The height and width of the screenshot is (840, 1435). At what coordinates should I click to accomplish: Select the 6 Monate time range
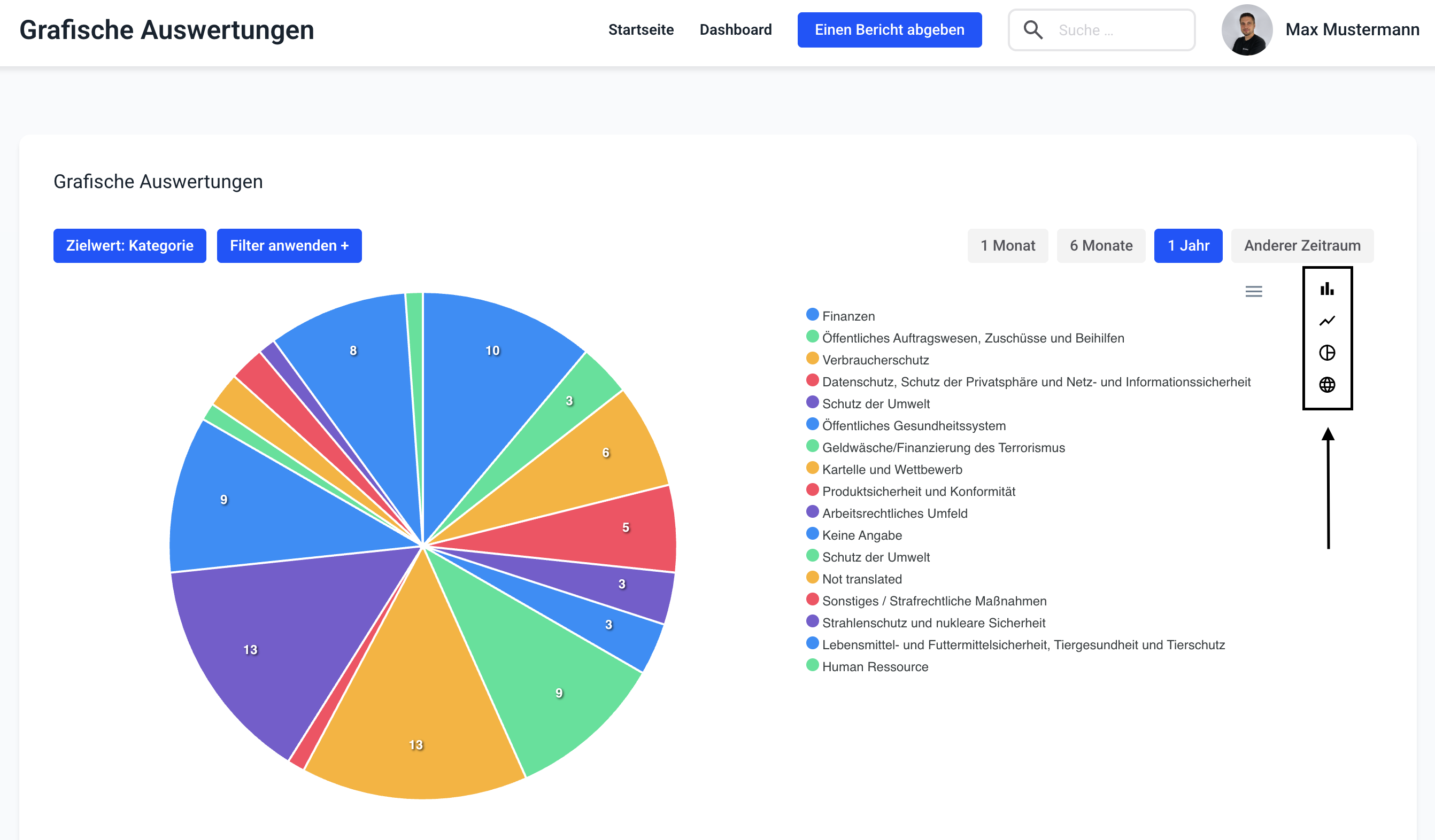click(1101, 246)
